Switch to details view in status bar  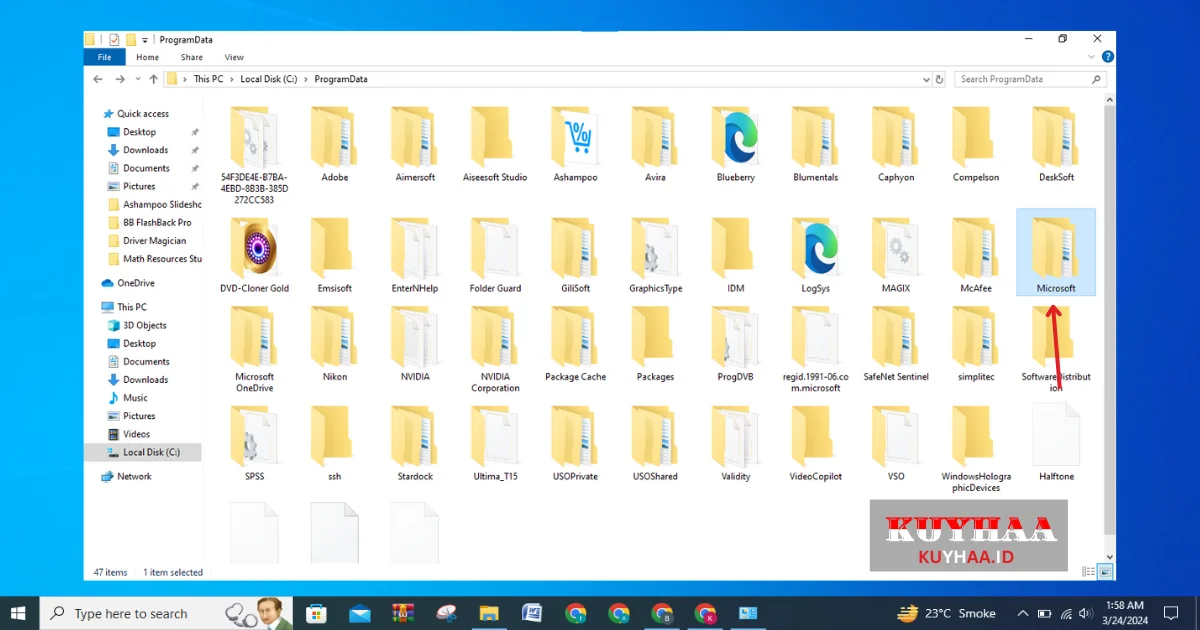tap(1091, 572)
